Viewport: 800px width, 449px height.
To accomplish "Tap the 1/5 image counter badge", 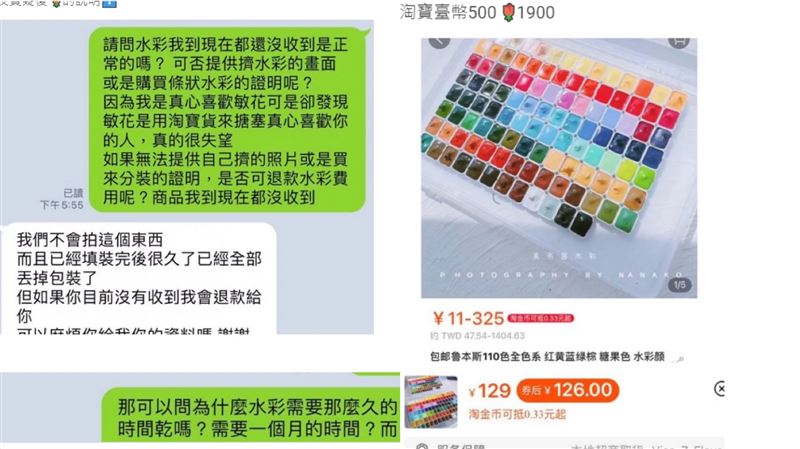I will pos(680,285).
